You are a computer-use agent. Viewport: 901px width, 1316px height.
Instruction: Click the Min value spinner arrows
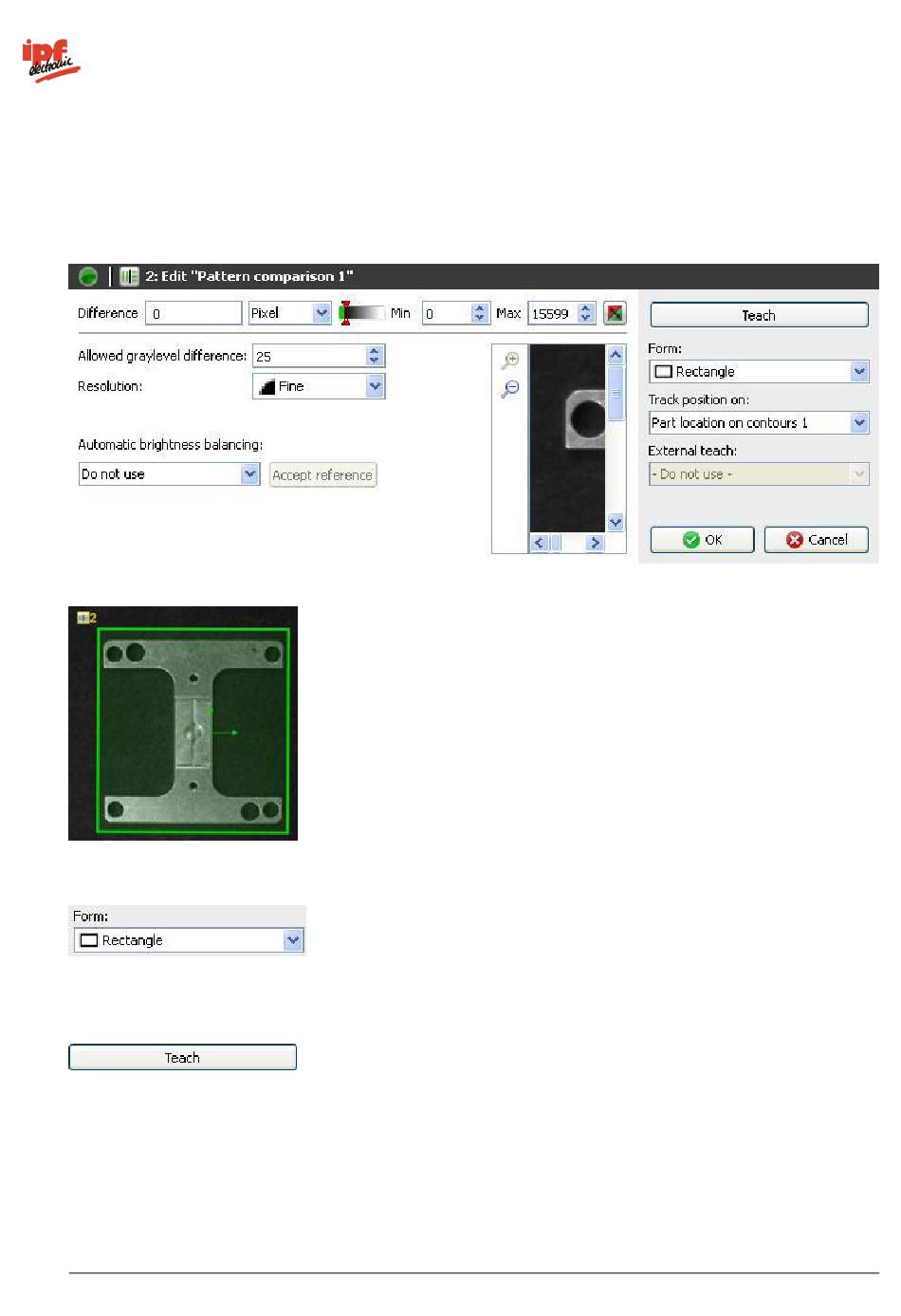pos(480,313)
